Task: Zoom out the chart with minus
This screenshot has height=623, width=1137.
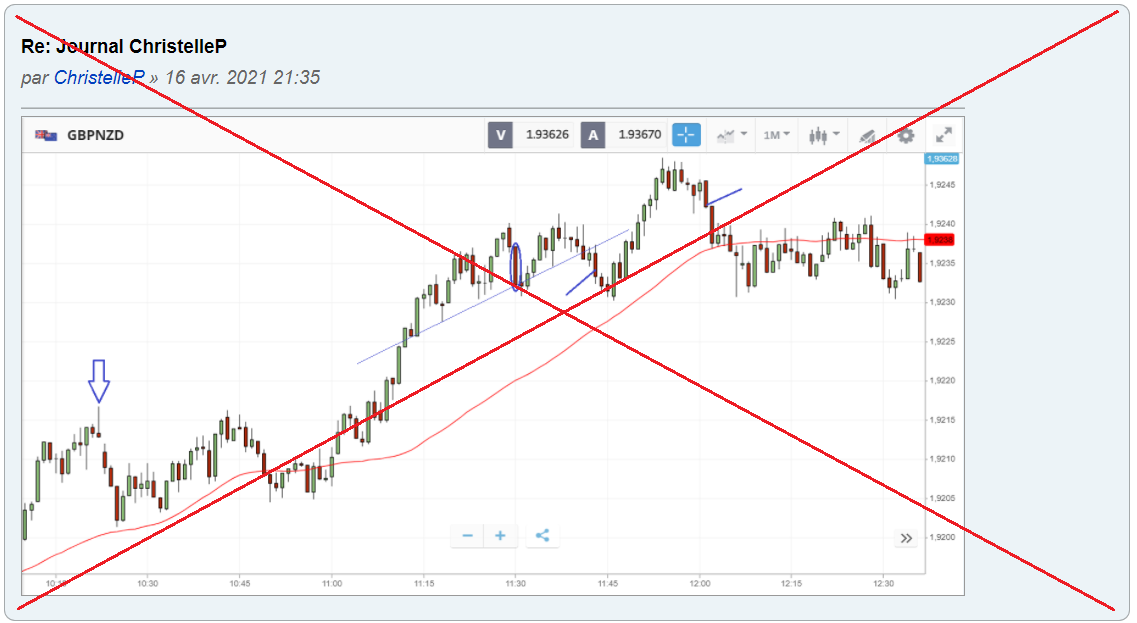Action: pos(467,536)
